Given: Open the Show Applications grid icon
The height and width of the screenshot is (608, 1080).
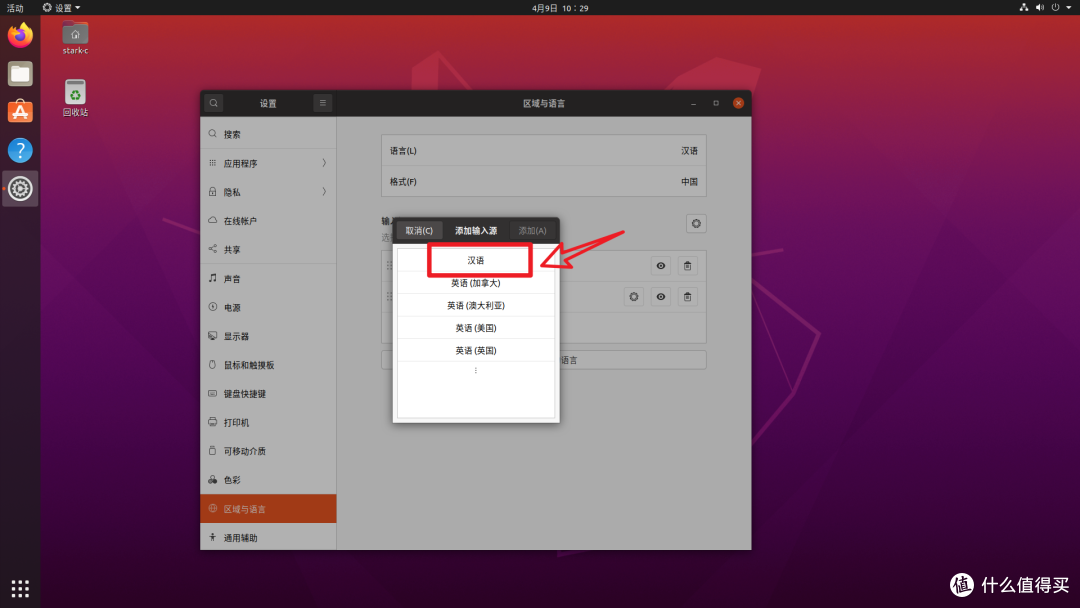Looking at the screenshot, I should click(x=19, y=588).
